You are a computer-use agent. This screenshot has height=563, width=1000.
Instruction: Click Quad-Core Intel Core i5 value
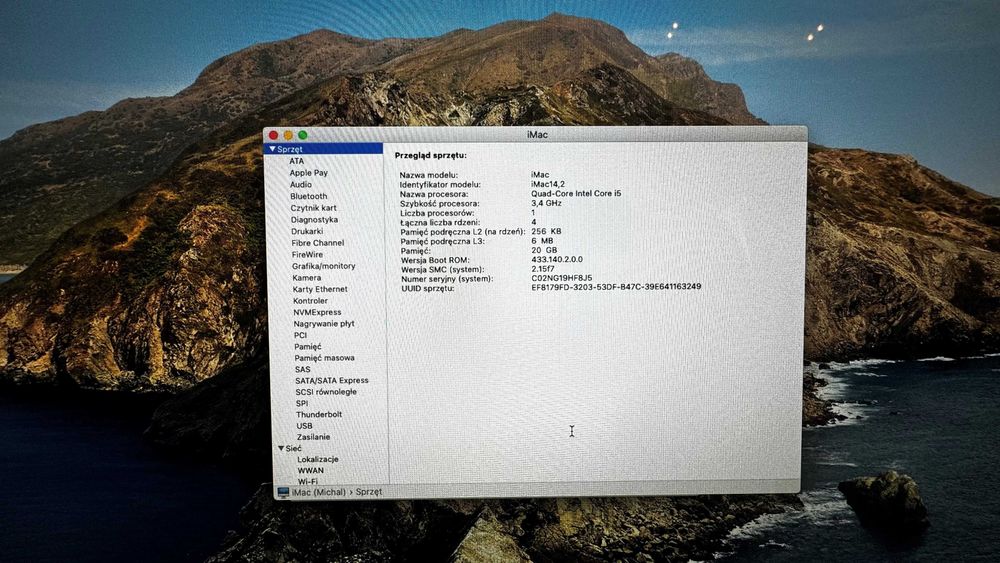(x=576, y=193)
